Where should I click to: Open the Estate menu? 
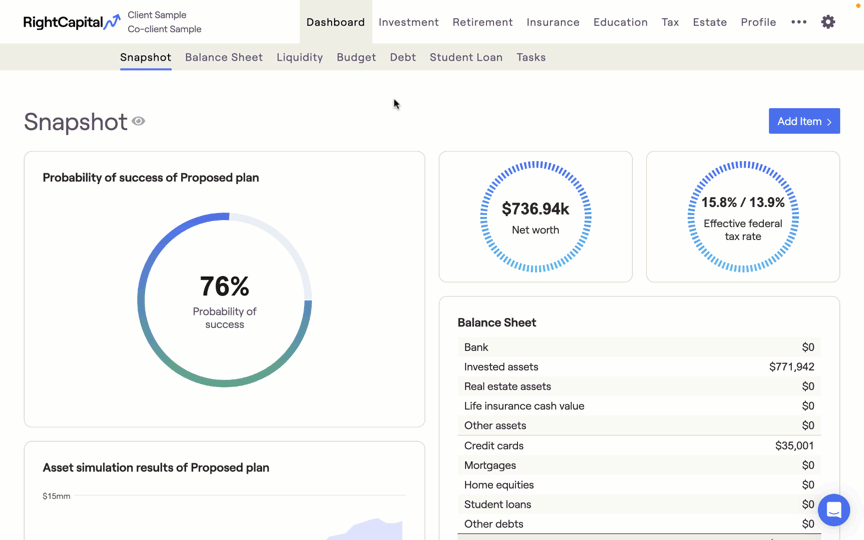[x=710, y=22]
